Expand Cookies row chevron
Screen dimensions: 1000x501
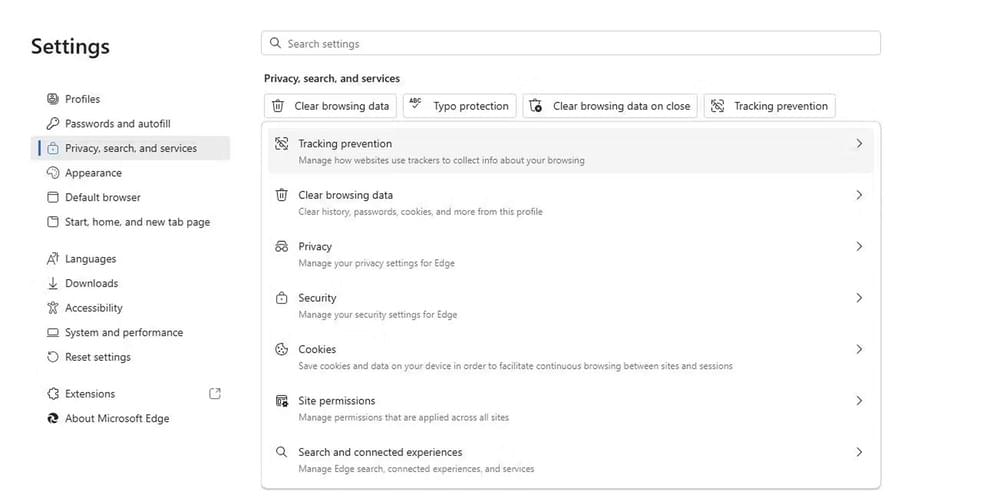tap(859, 349)
